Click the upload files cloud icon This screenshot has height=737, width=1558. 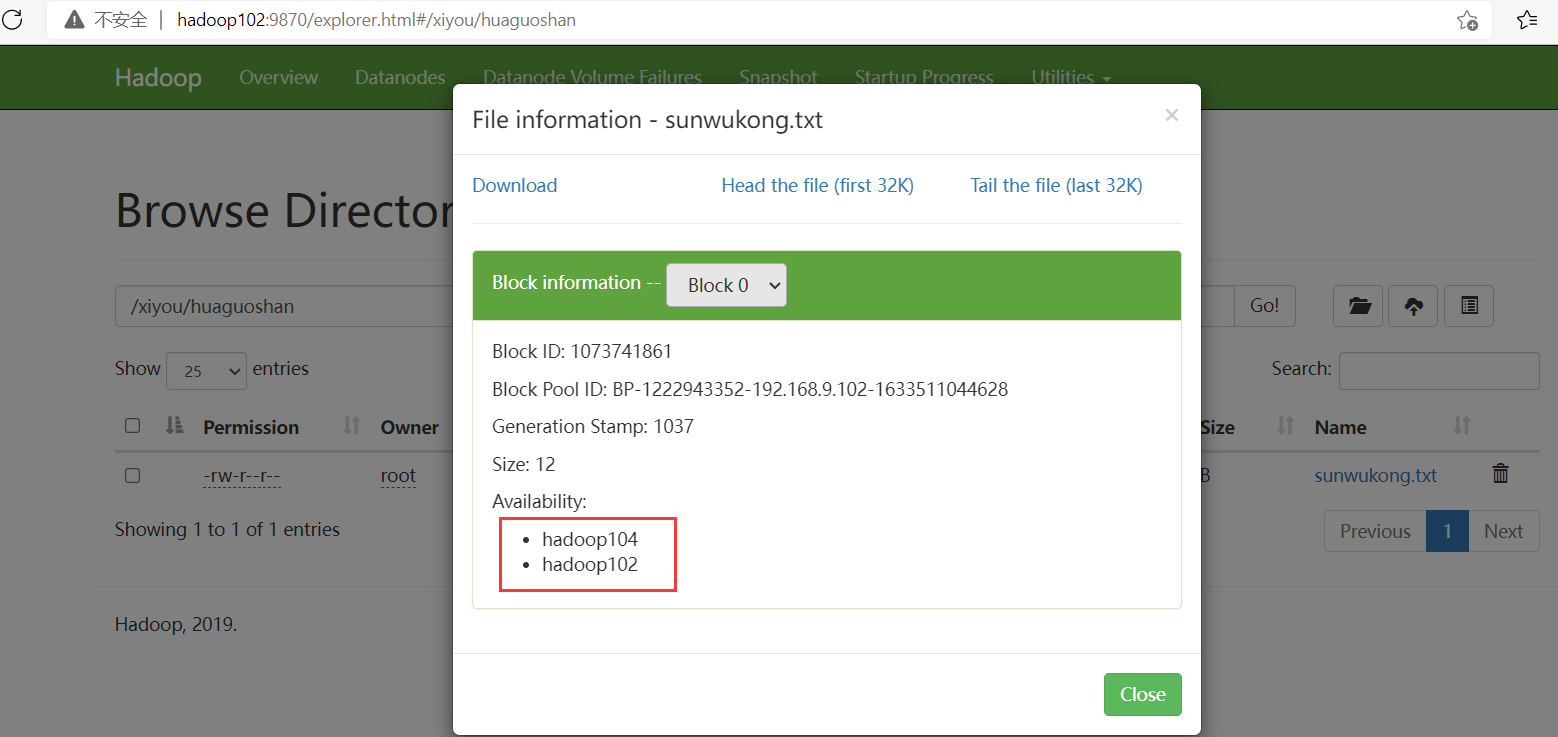(1413, 306)
